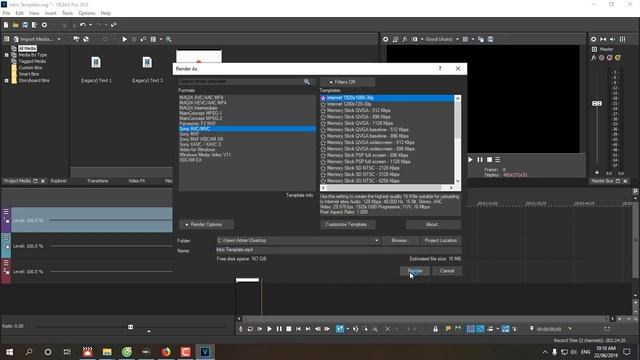
Task: Toggle Loop Playback in transport bar
Action: [x=250, y=329]
